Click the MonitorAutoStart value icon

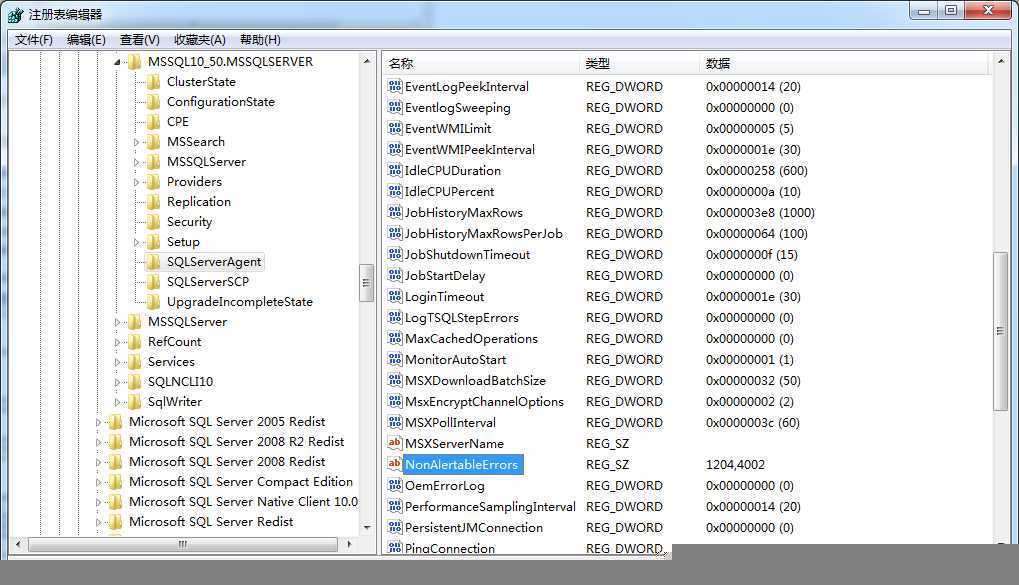click(x=394, y=359)
